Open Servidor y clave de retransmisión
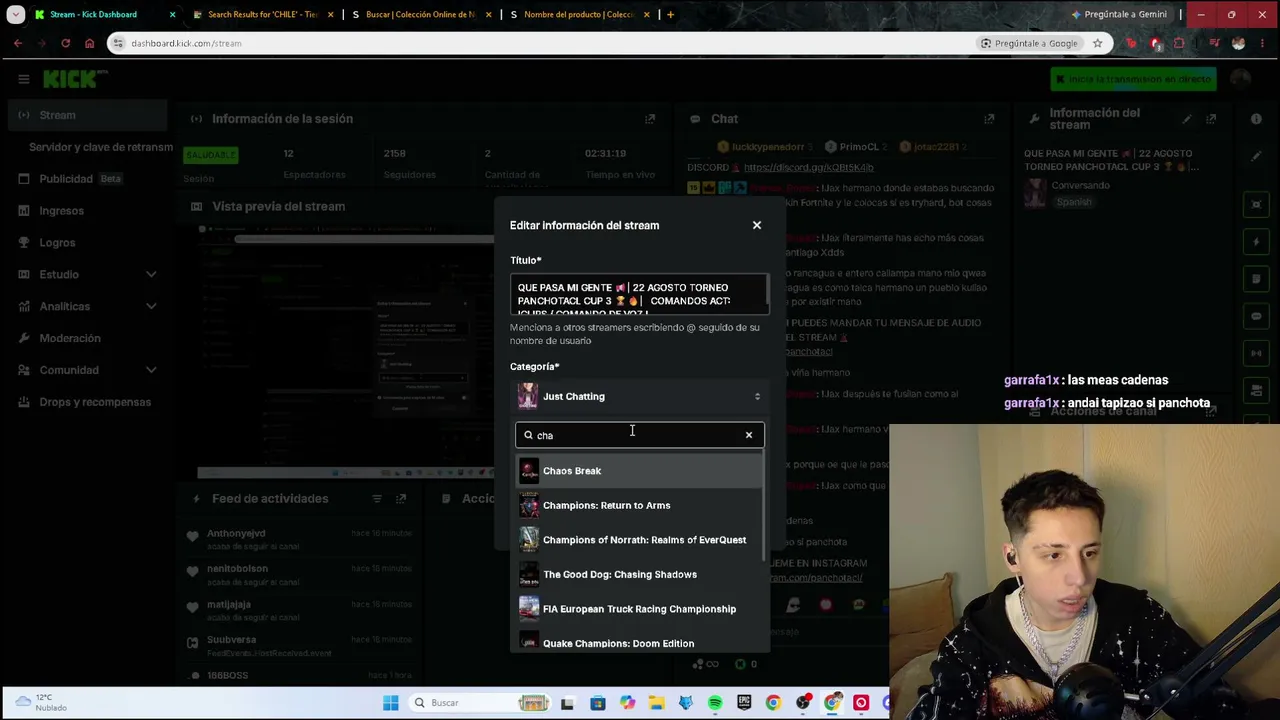The width and height of the screenshot is (1280, 720). click(x=100, y=147)
